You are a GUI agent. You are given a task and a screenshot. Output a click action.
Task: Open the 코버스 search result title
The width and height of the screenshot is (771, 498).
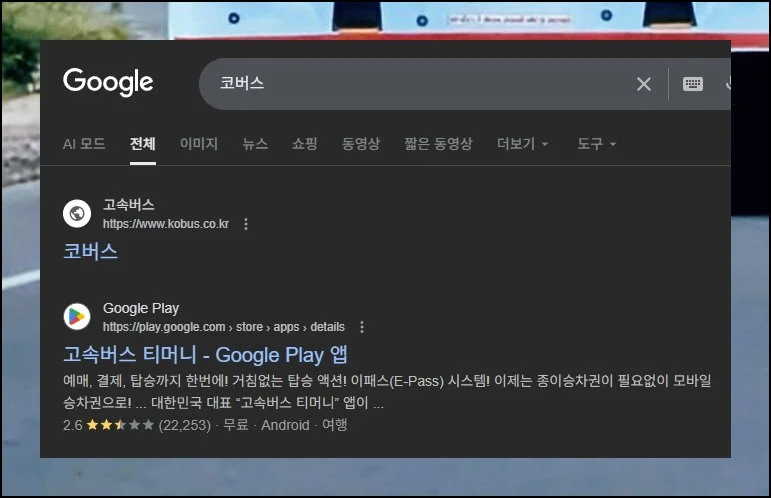coord(91,251)
